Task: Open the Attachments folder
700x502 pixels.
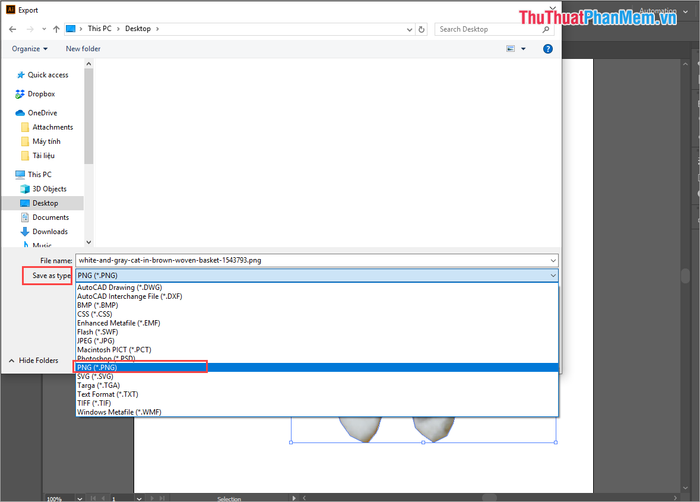Action: 47,127
